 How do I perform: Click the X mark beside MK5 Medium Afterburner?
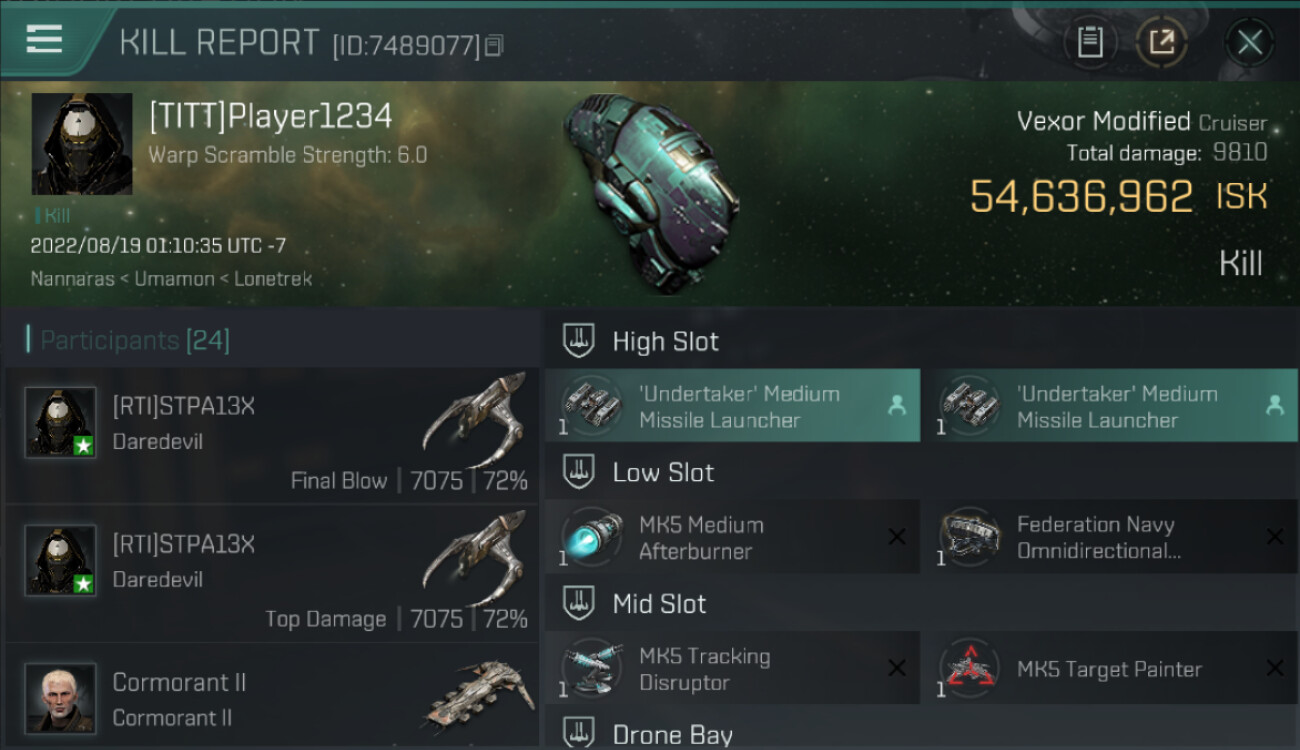point(897,537)
